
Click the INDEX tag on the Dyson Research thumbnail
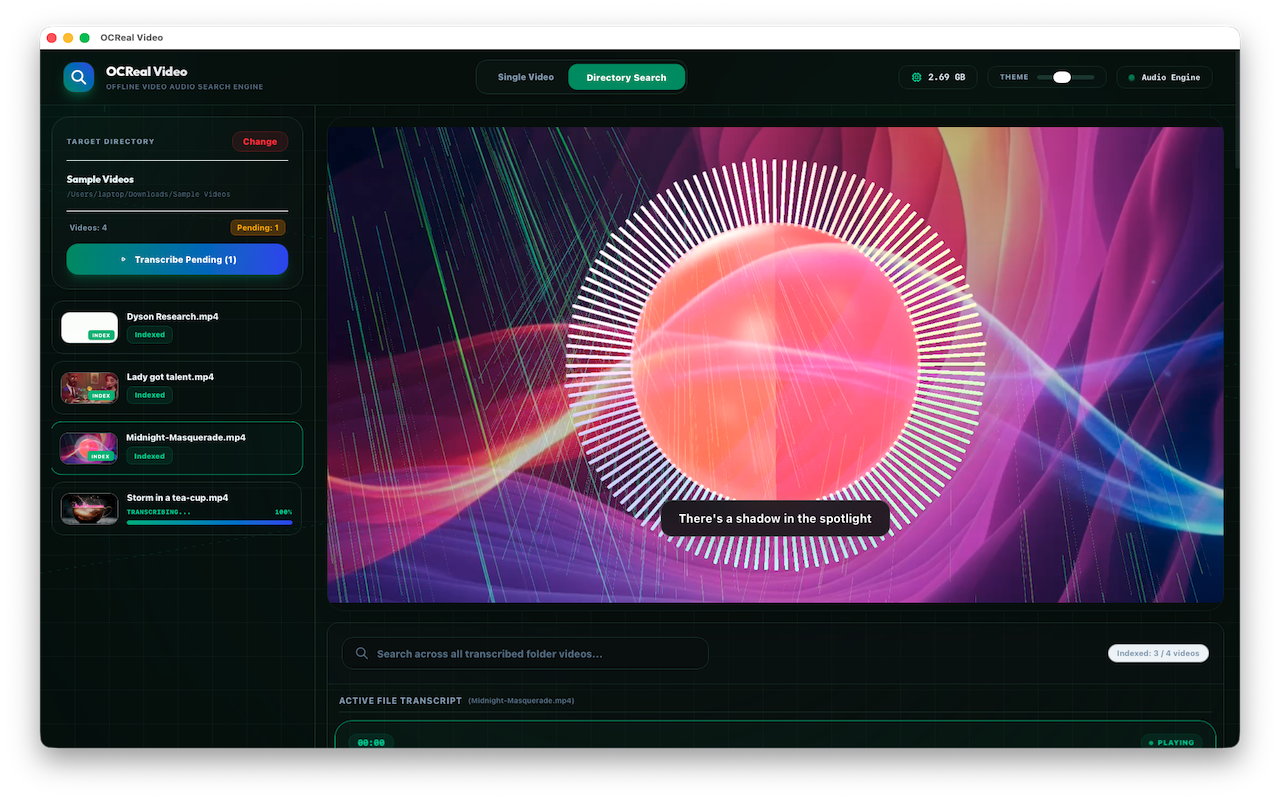tap(101, 335)
